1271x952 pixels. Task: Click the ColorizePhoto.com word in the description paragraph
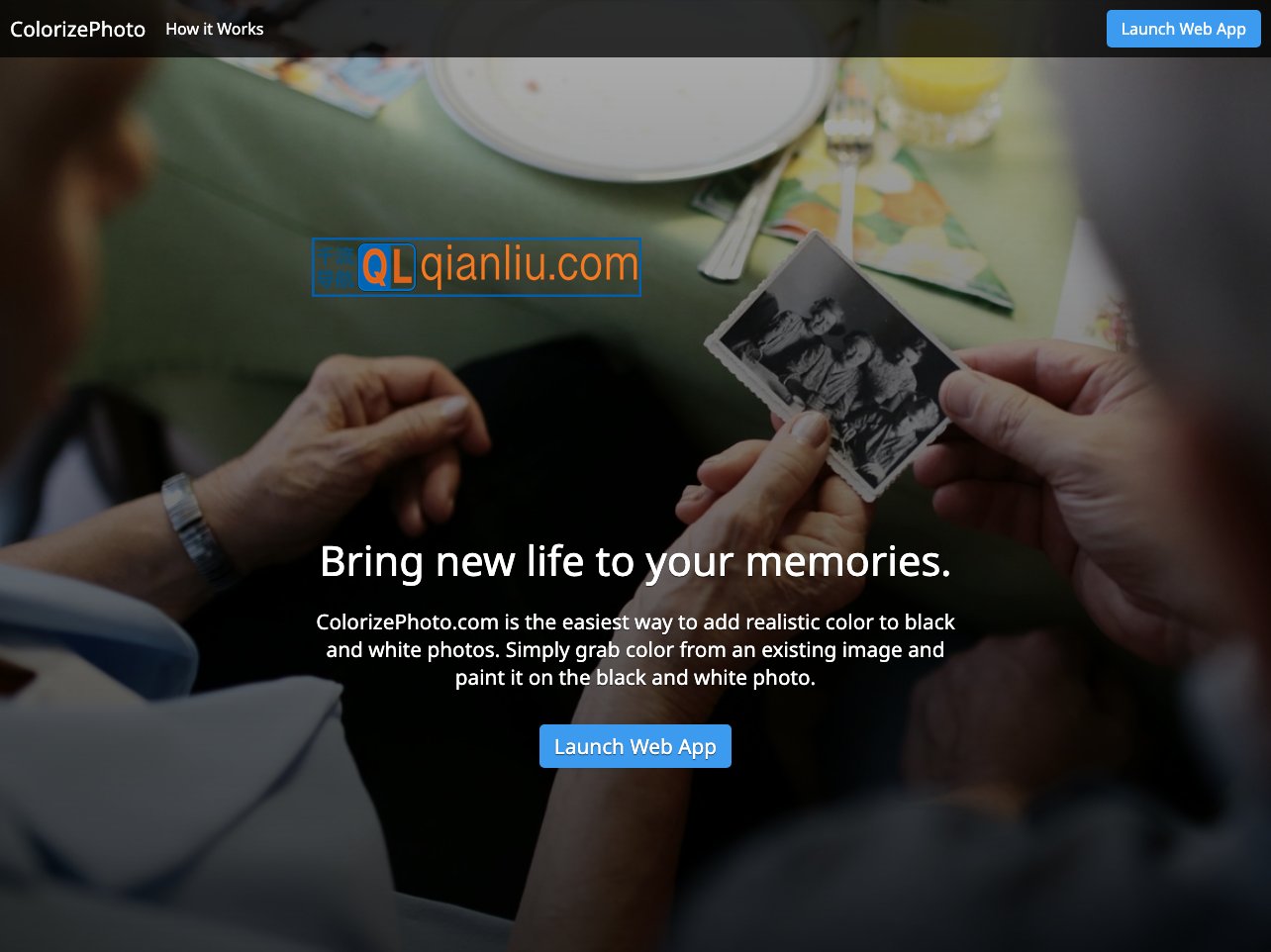(x=407, y=622)
